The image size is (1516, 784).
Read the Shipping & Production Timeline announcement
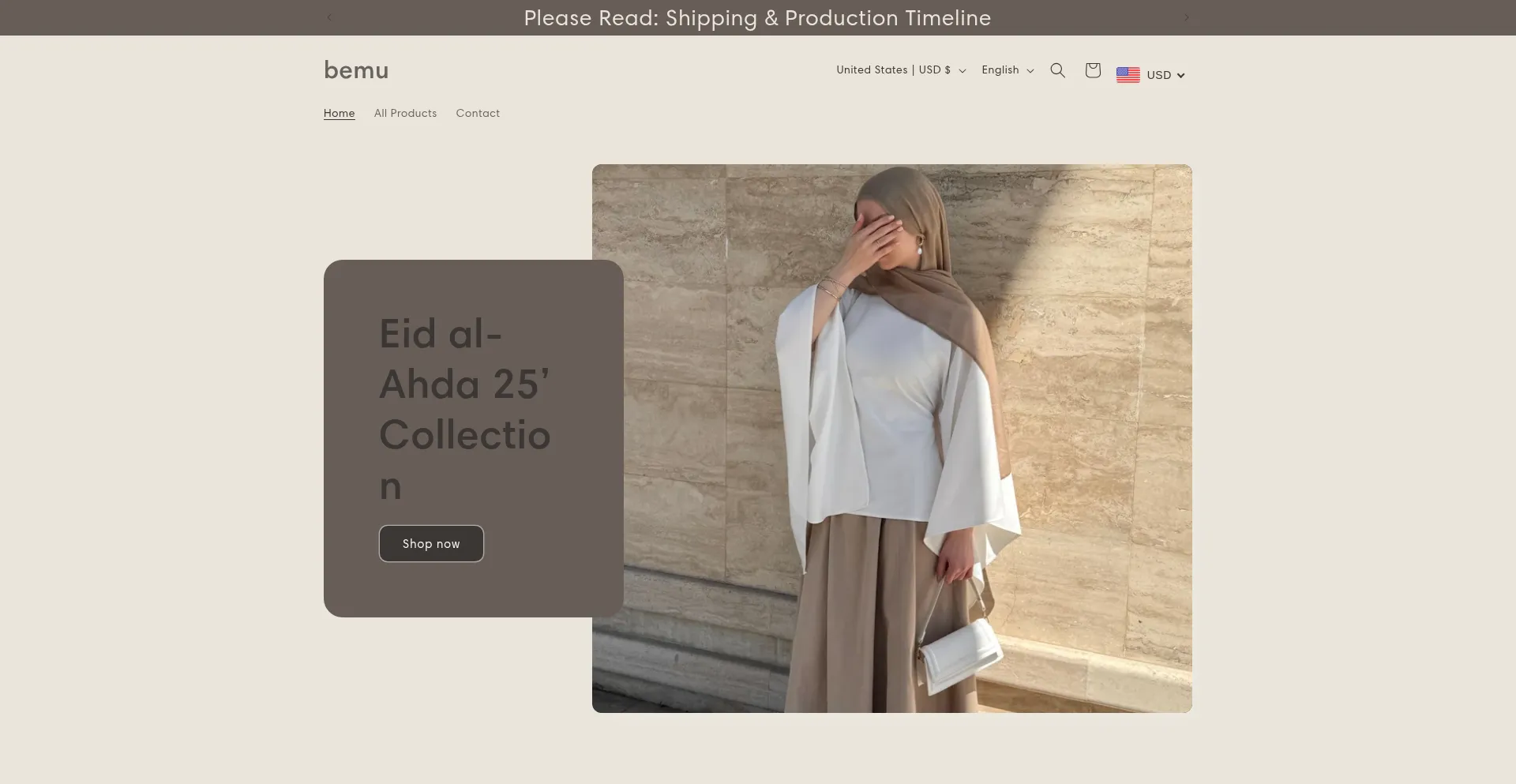tap(757, 17)
